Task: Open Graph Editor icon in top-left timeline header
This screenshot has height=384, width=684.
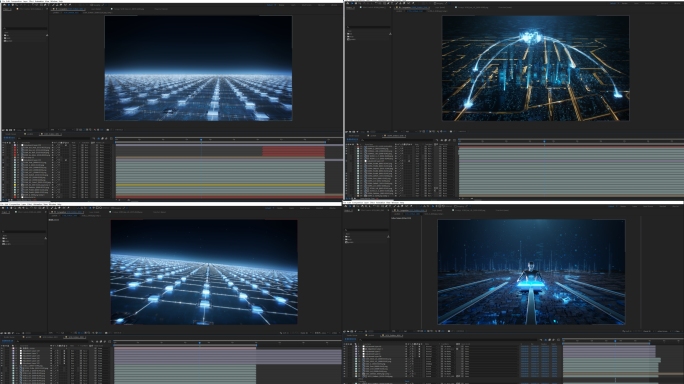Action: tap(111, 138)
